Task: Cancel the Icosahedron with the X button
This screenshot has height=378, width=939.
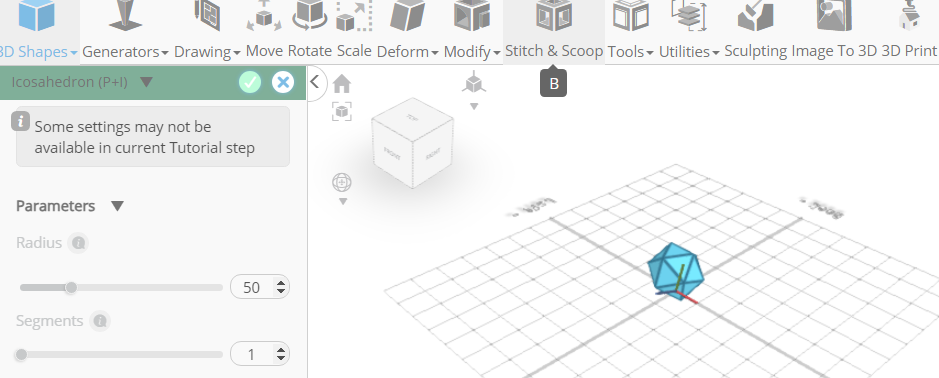Action: 283,82
